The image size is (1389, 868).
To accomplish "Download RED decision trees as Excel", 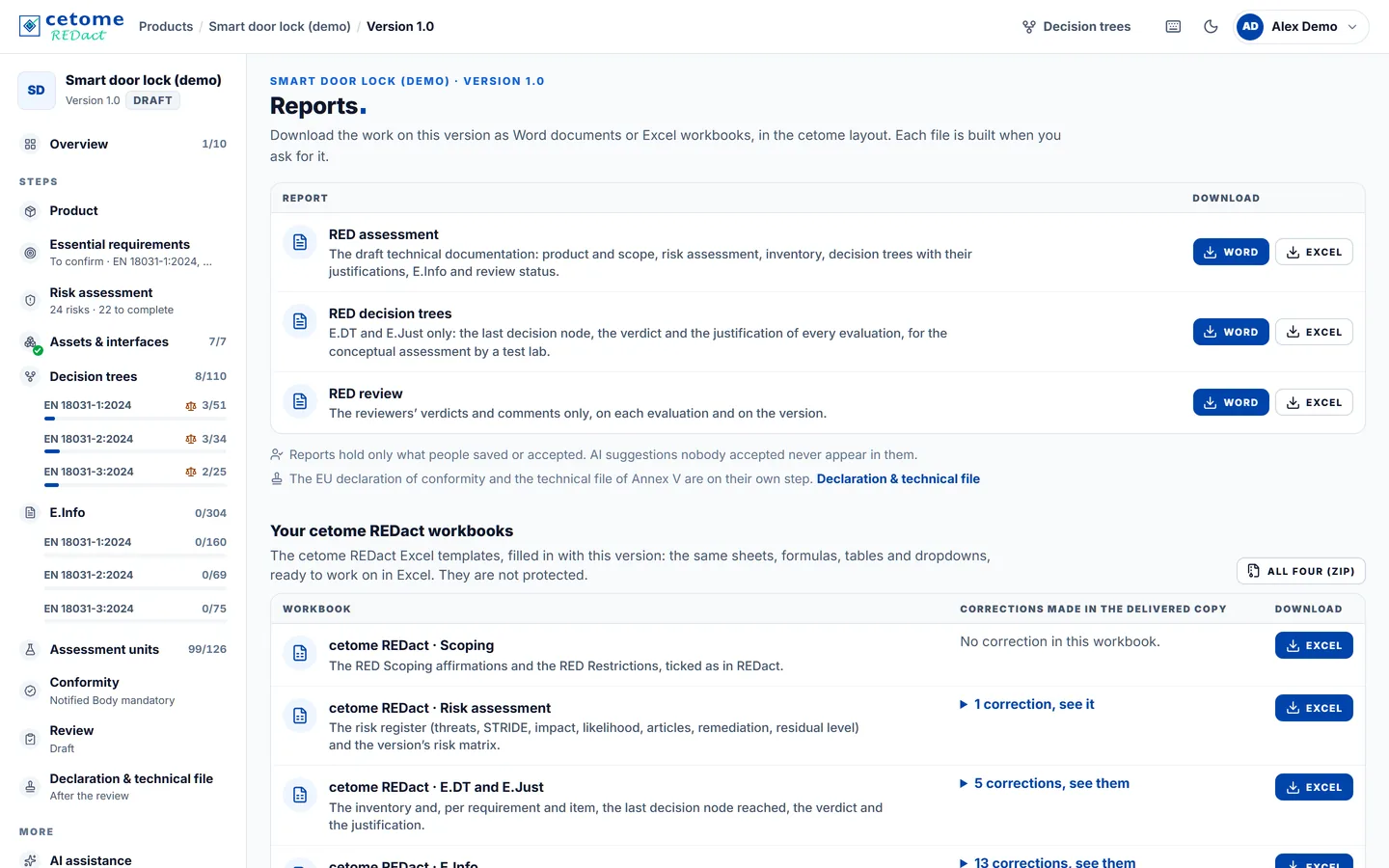I will coord(1314,332).
